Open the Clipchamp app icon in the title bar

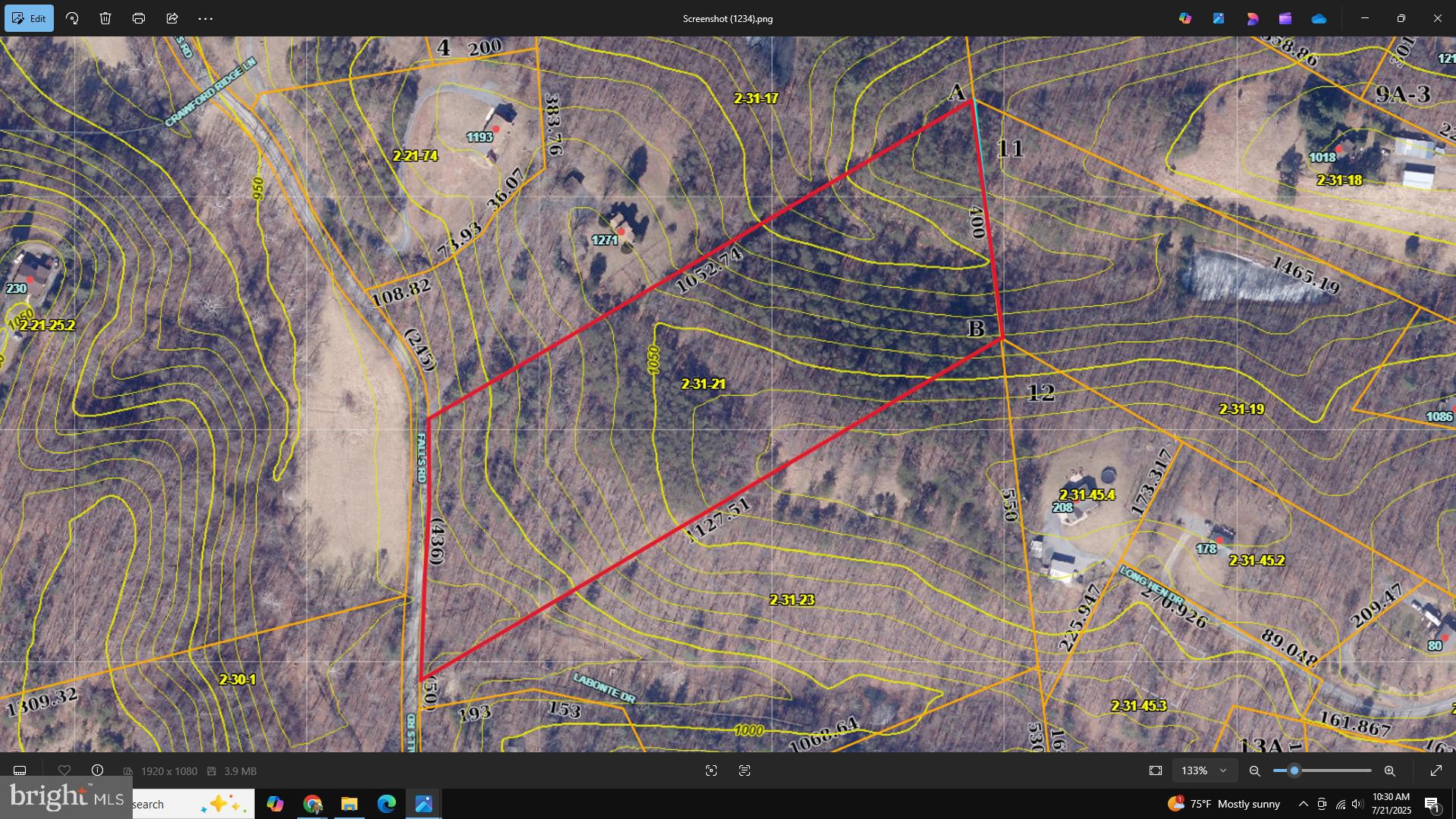point(1285,18)
